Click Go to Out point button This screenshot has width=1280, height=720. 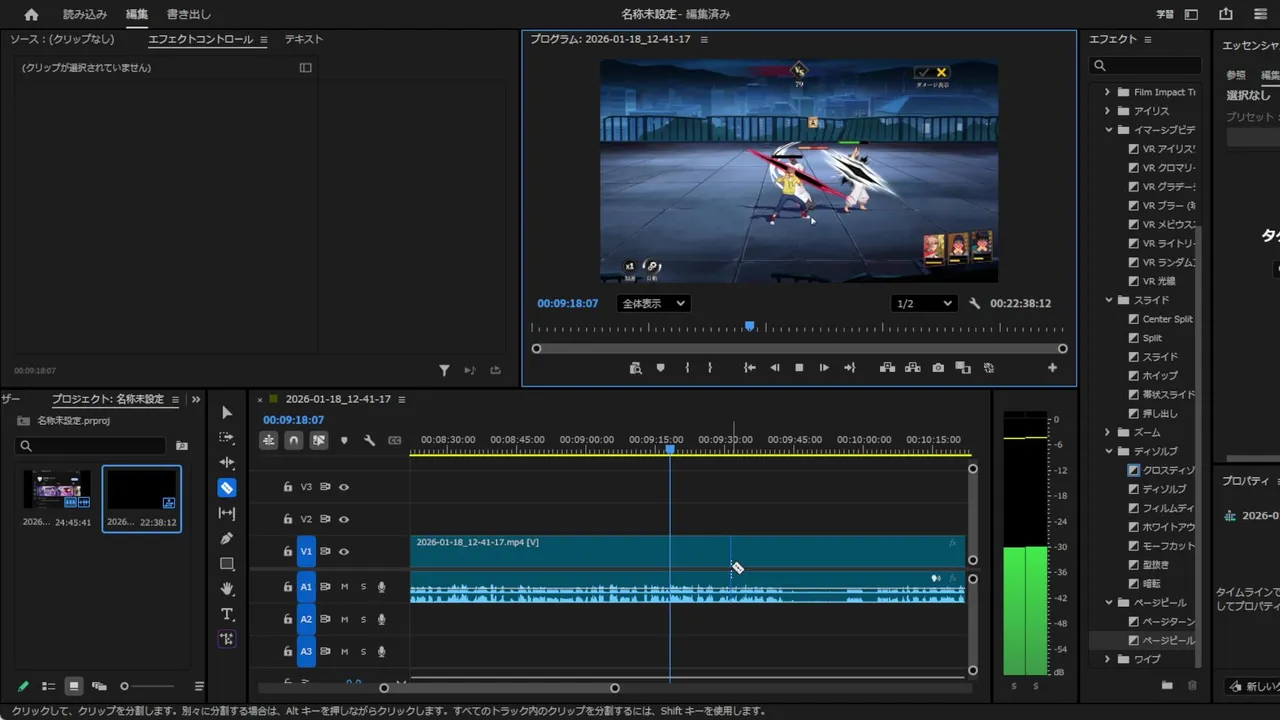coord(849,368)
